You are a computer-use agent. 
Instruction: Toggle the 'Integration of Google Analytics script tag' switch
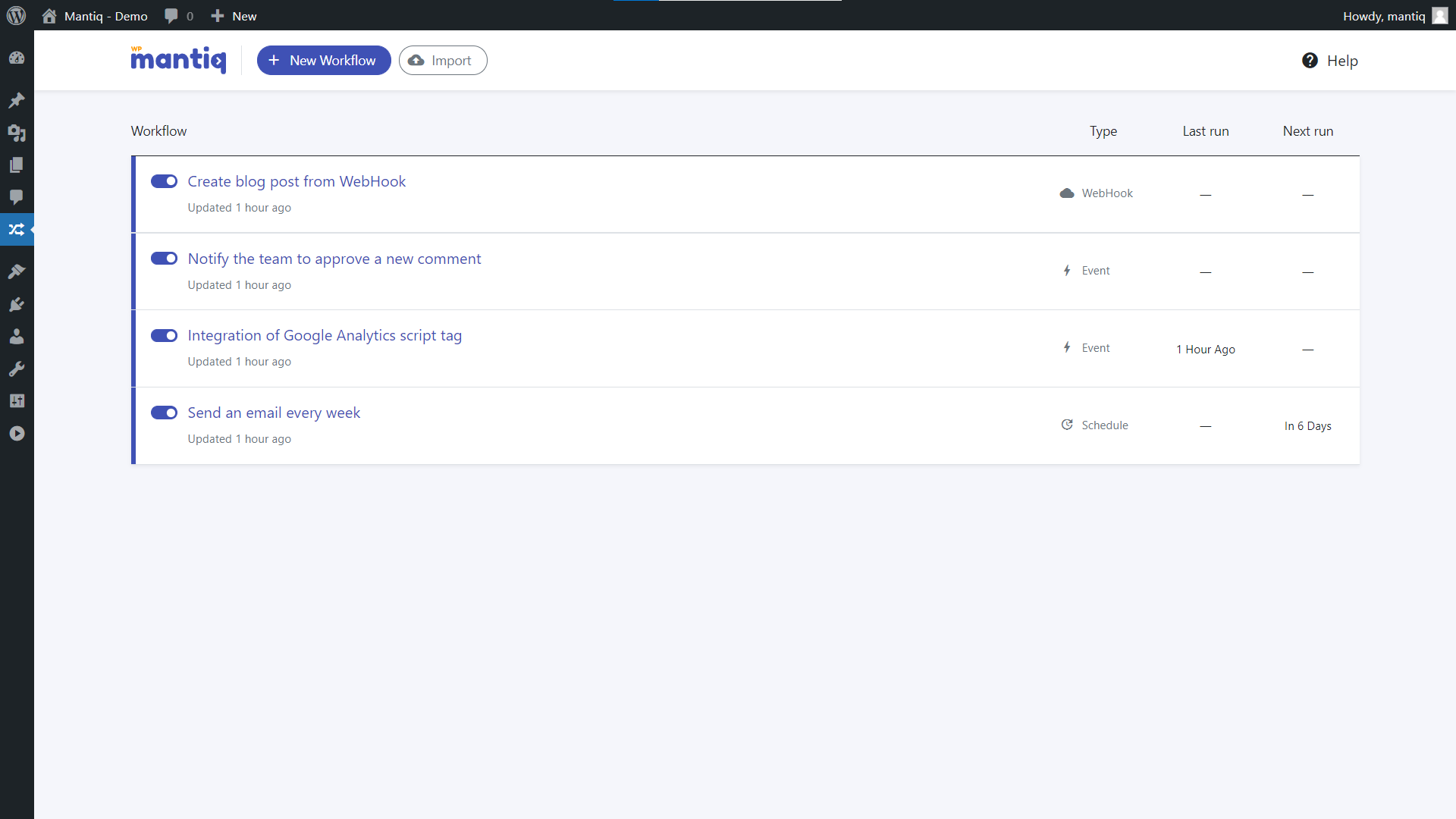[164, 335]
